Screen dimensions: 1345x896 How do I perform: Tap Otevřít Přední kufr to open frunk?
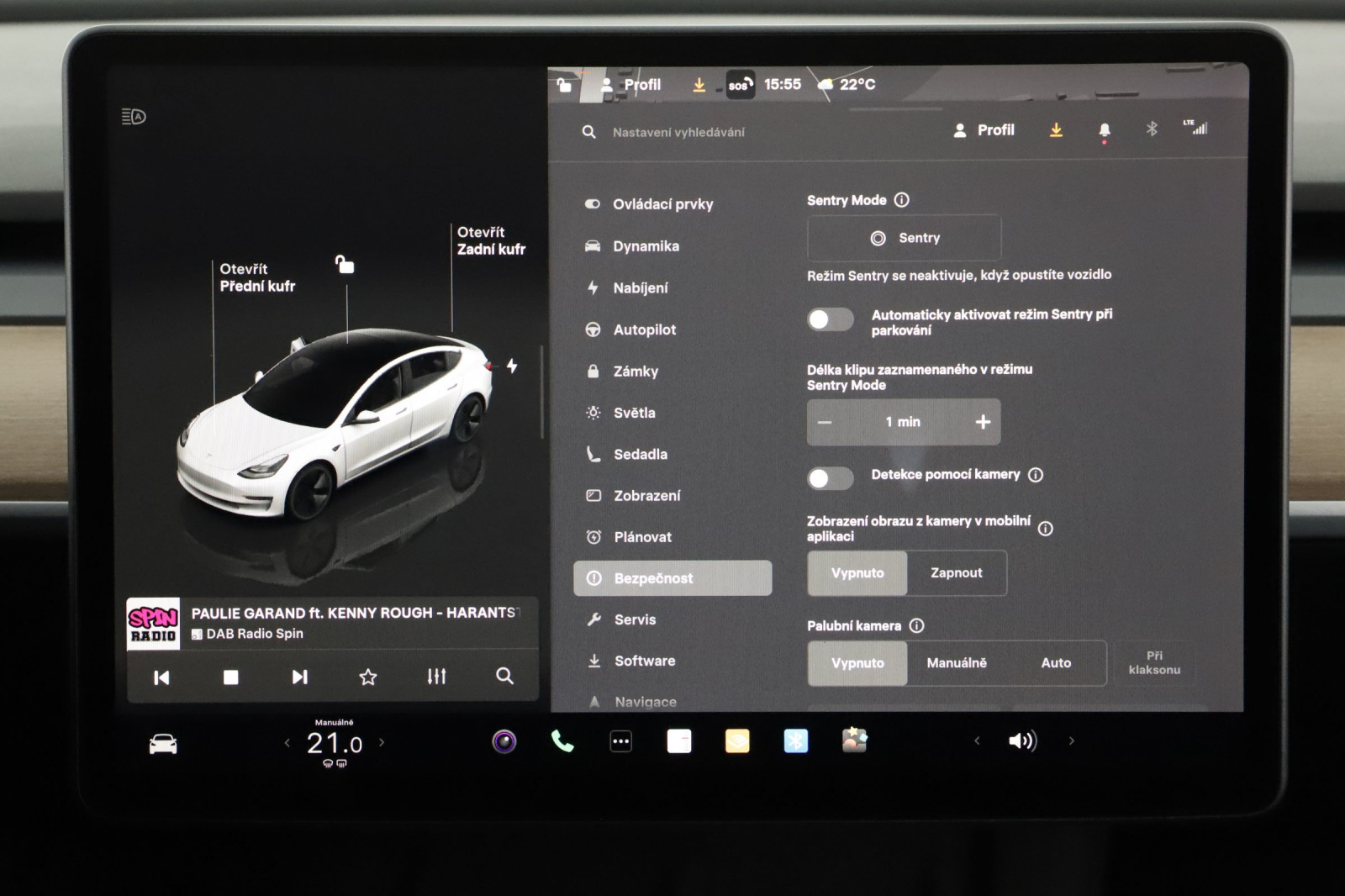point(257,277)
